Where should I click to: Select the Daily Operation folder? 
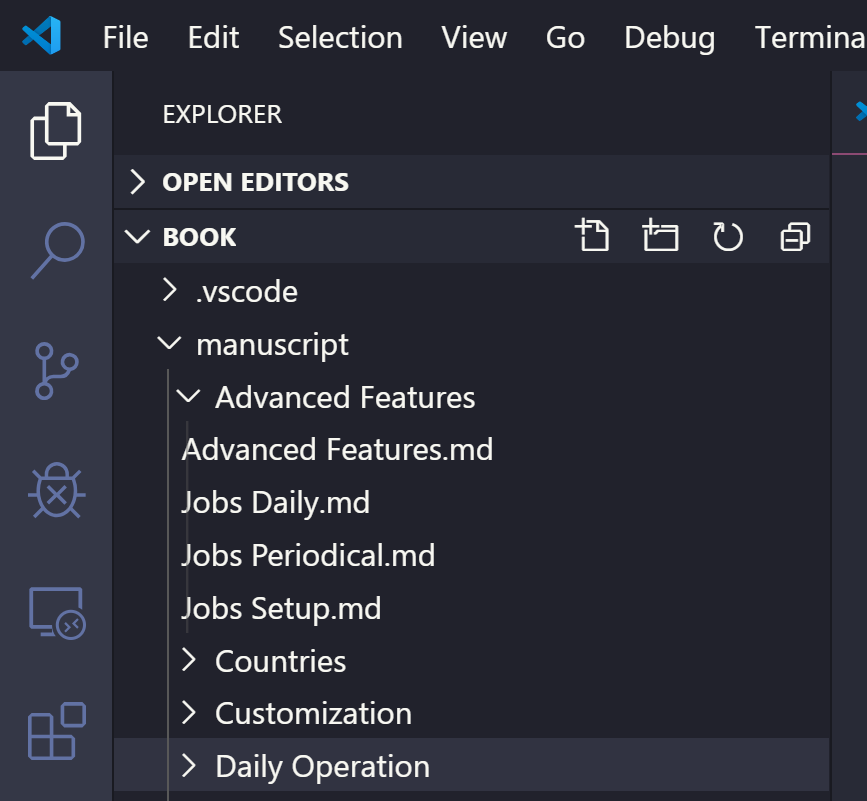point(471,766)
